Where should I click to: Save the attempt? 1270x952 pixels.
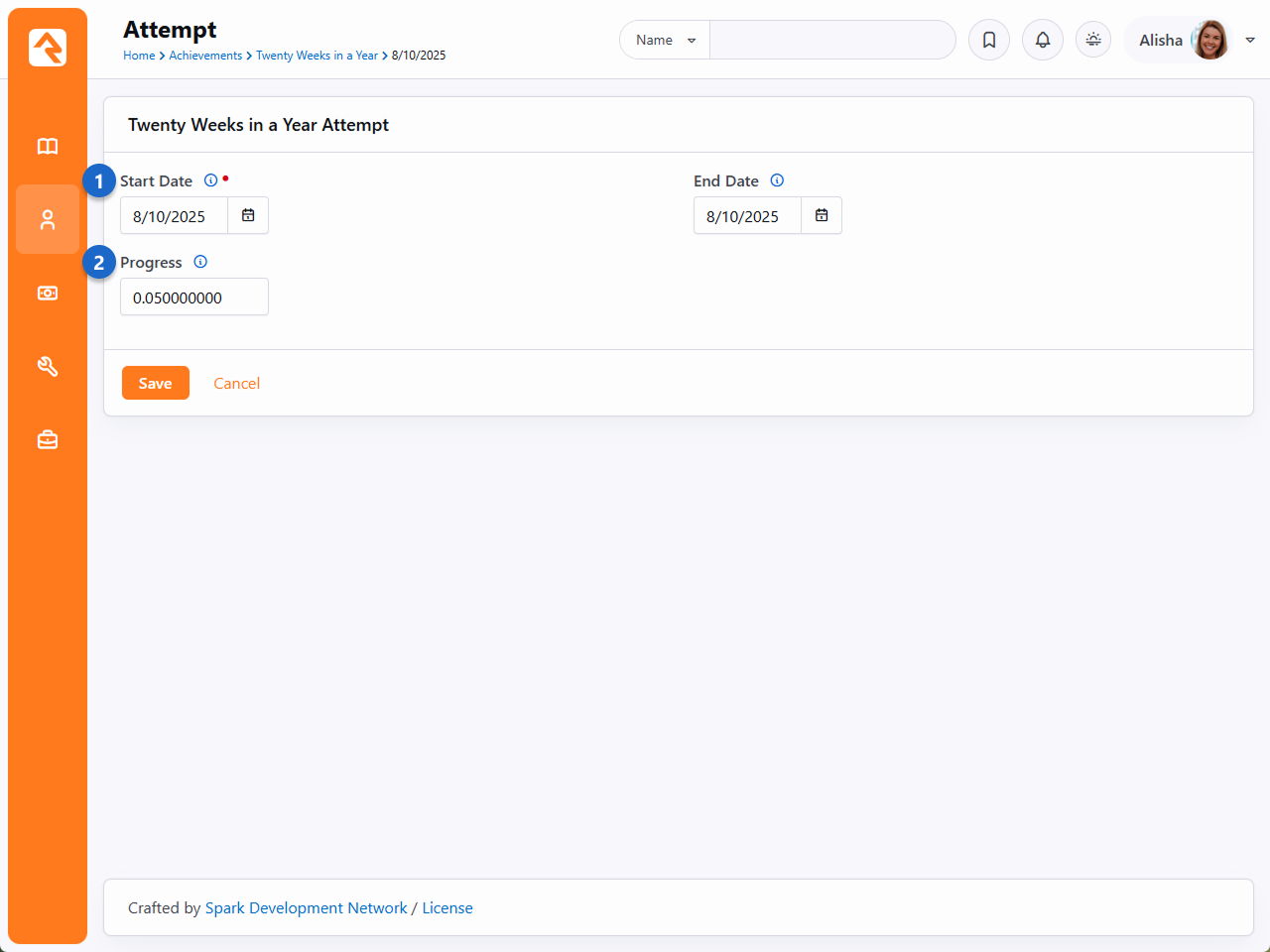tap(156, 383)
